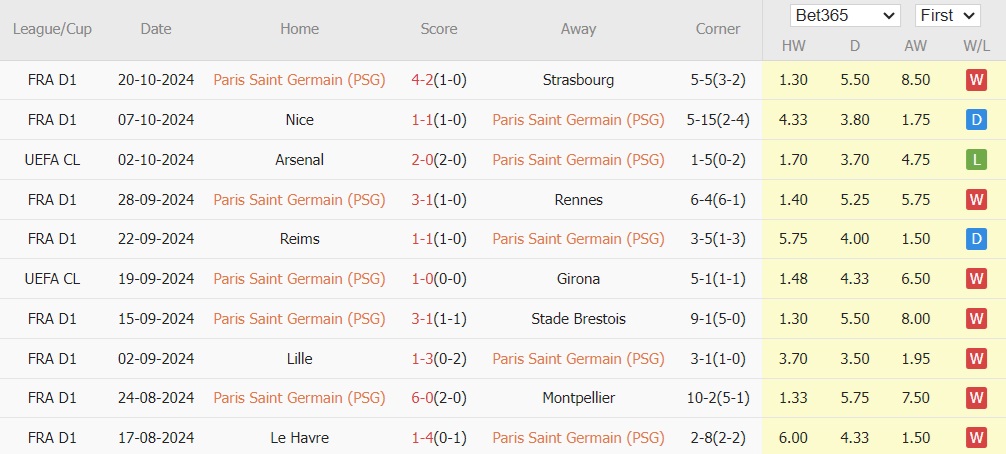Click the W badge in the Le Havre row
This screenshot has height=454, width=1006.
tap(976, 438)
